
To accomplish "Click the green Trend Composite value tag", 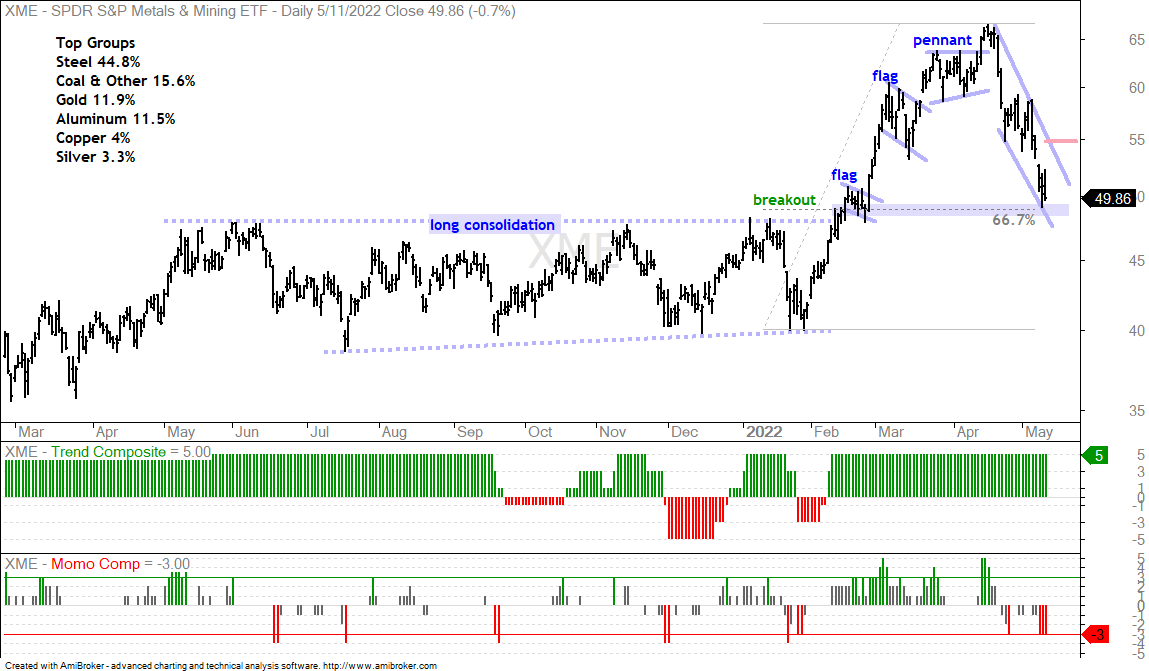I will click(x=1094, y=456).
